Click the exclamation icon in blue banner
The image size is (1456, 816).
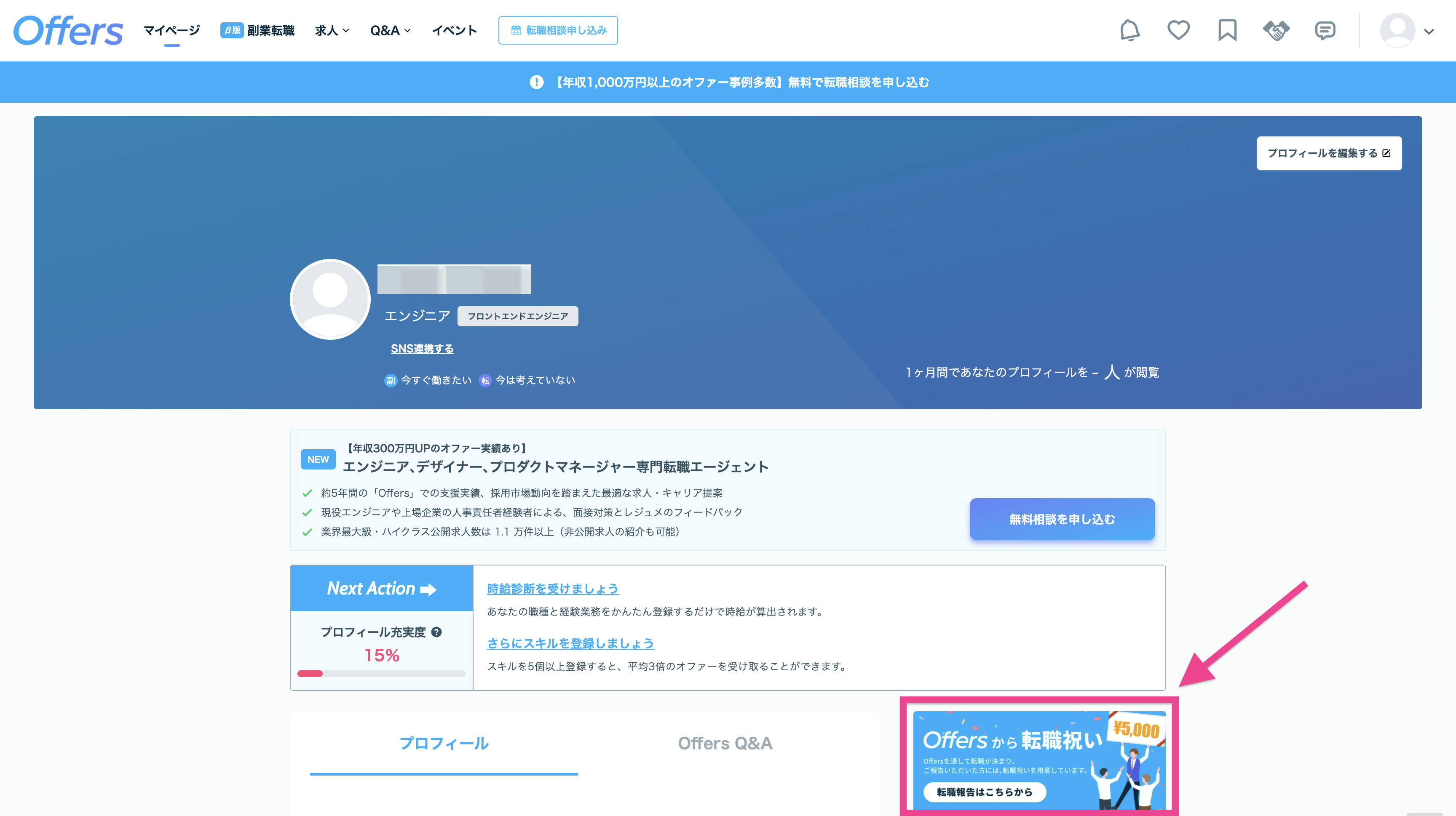[536, 83]
